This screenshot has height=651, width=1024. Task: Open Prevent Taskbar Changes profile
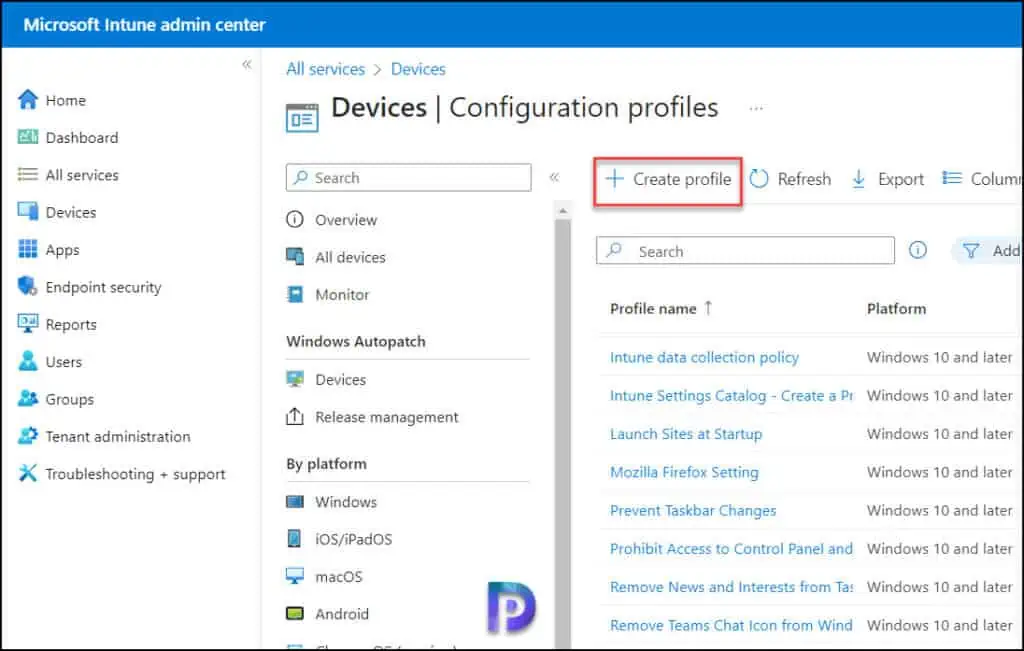pos(693,511)
